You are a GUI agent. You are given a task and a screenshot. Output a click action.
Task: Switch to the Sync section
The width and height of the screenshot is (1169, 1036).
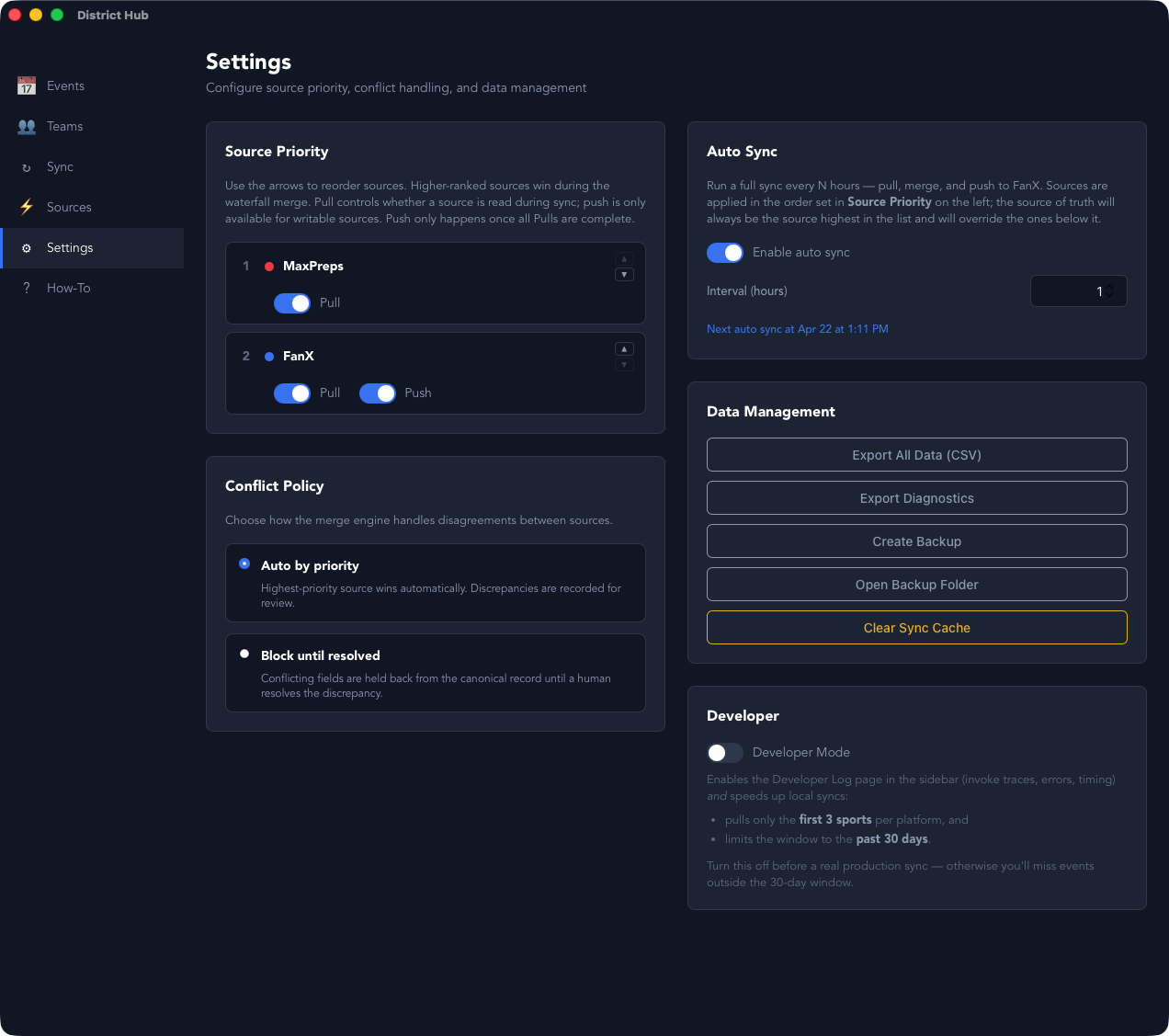(x=58, y=166)
